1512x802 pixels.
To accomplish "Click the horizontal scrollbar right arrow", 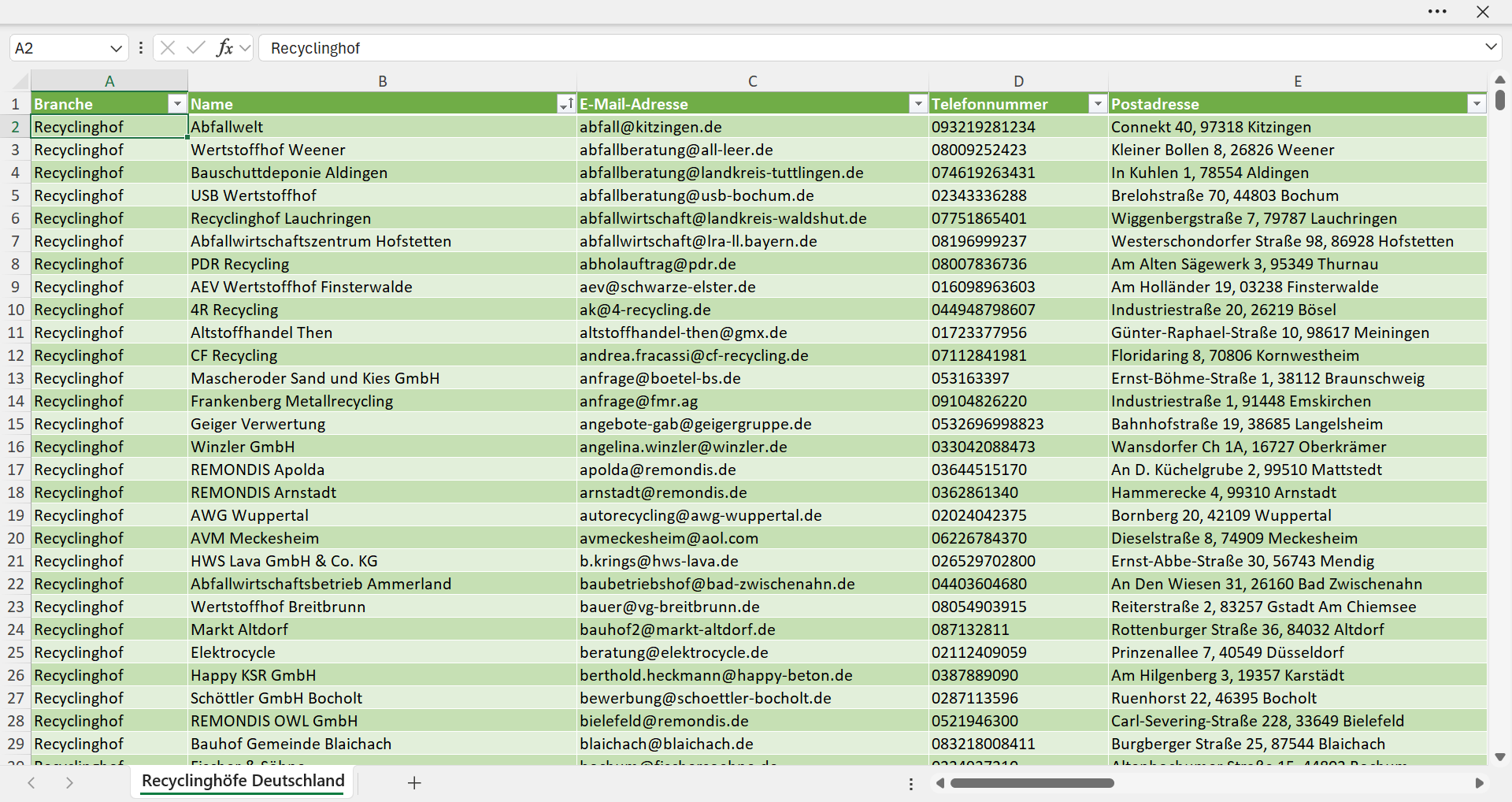I will pyautogui.click(x=1479, y=783).
